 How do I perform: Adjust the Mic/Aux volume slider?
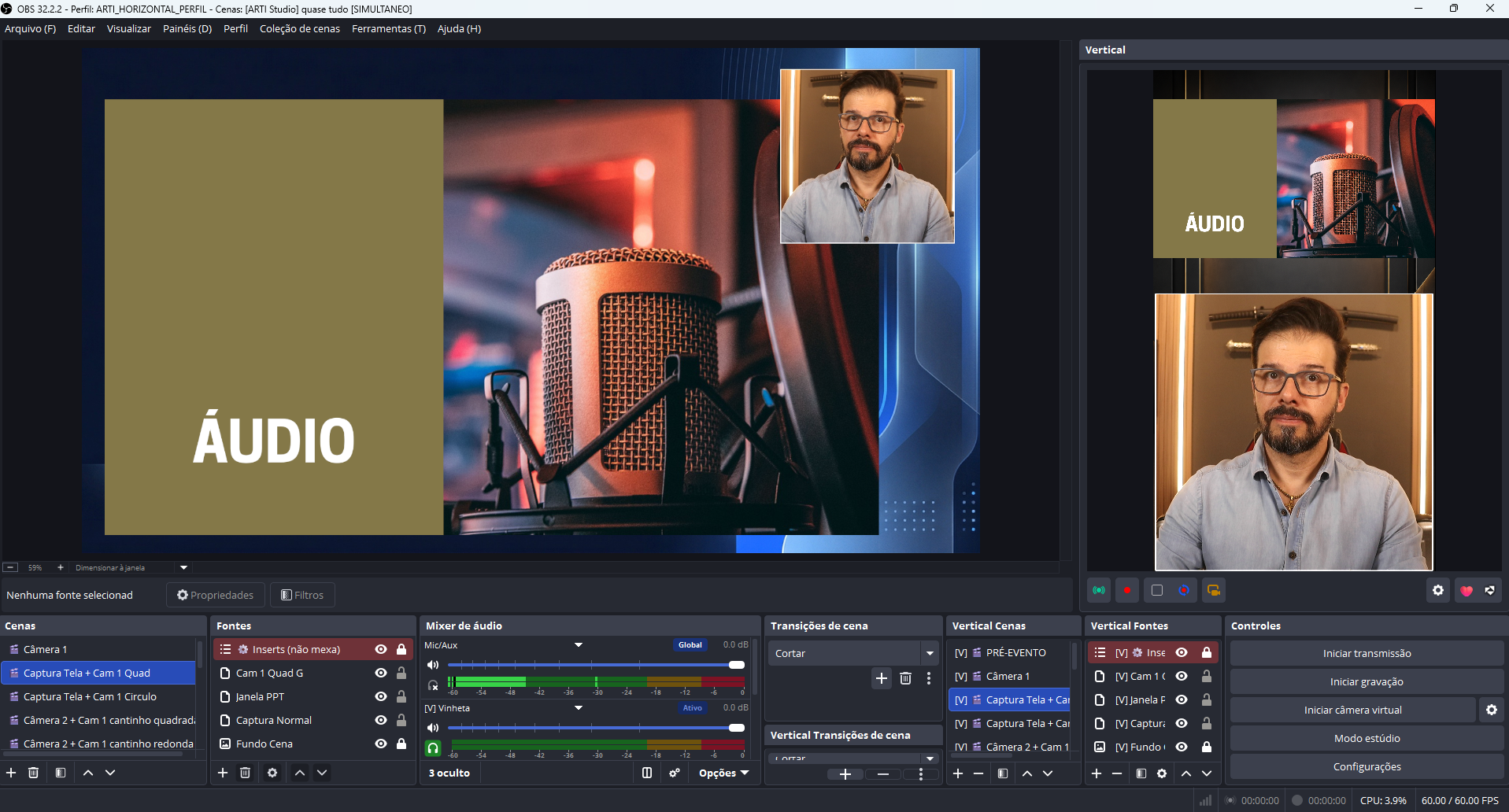tap(597, 665)
